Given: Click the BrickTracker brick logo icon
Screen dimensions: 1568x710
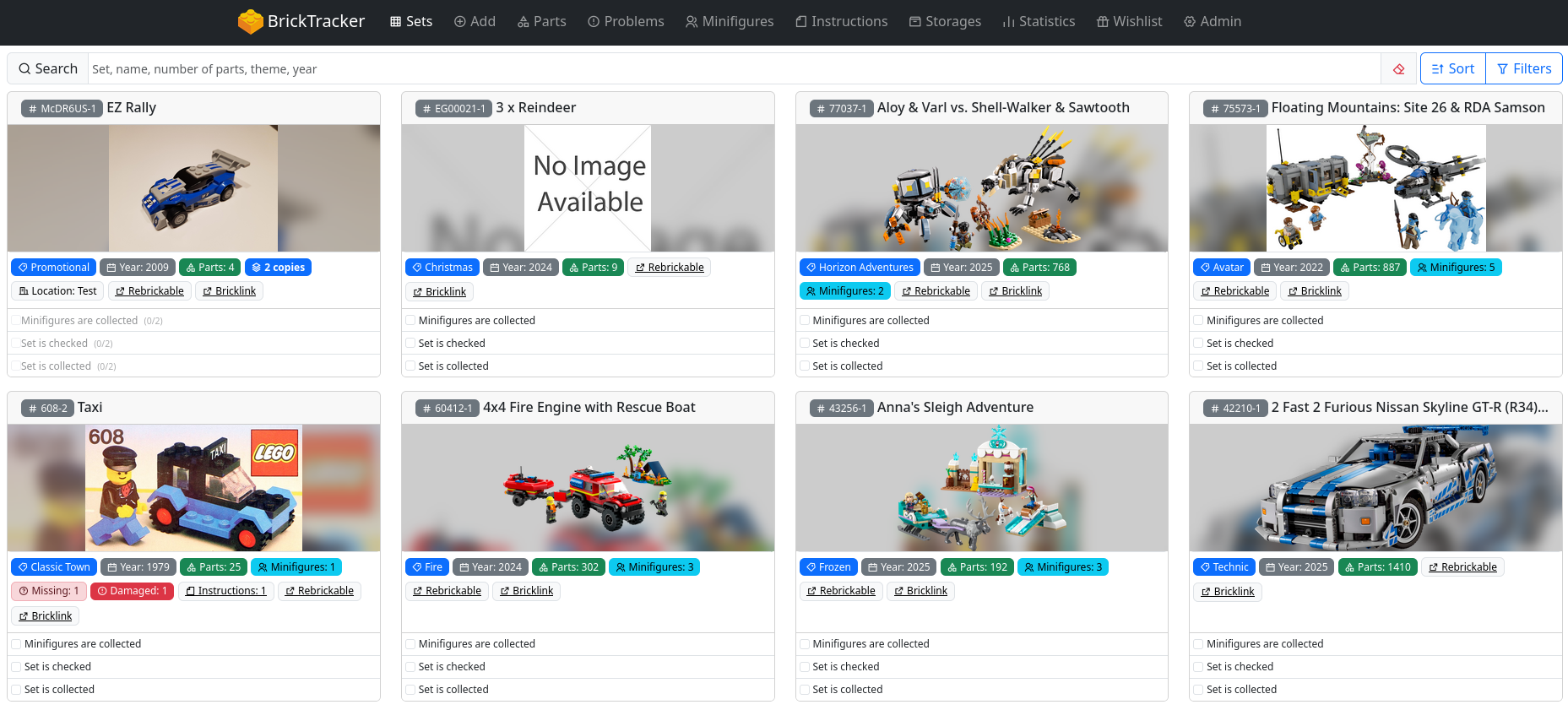Looking at the screenshot, I should click(x=251, y=21).
